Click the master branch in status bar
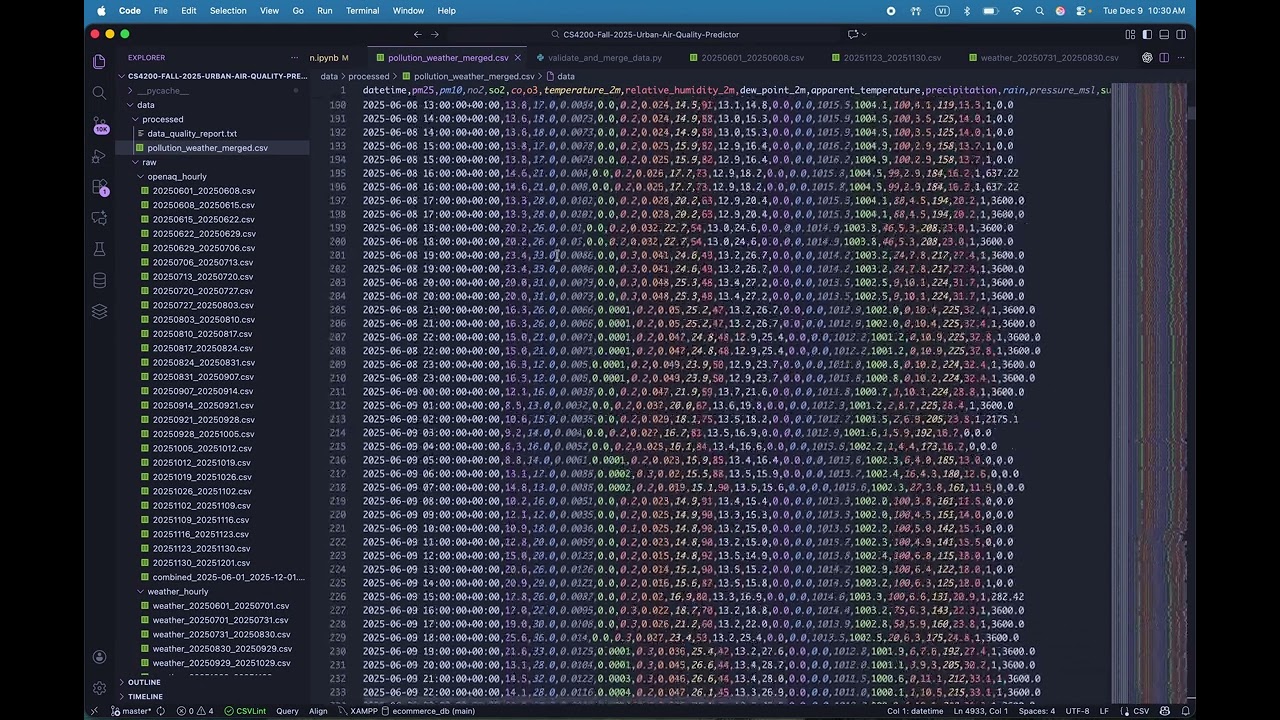1280x720 pixels. [x=131, y=711]
